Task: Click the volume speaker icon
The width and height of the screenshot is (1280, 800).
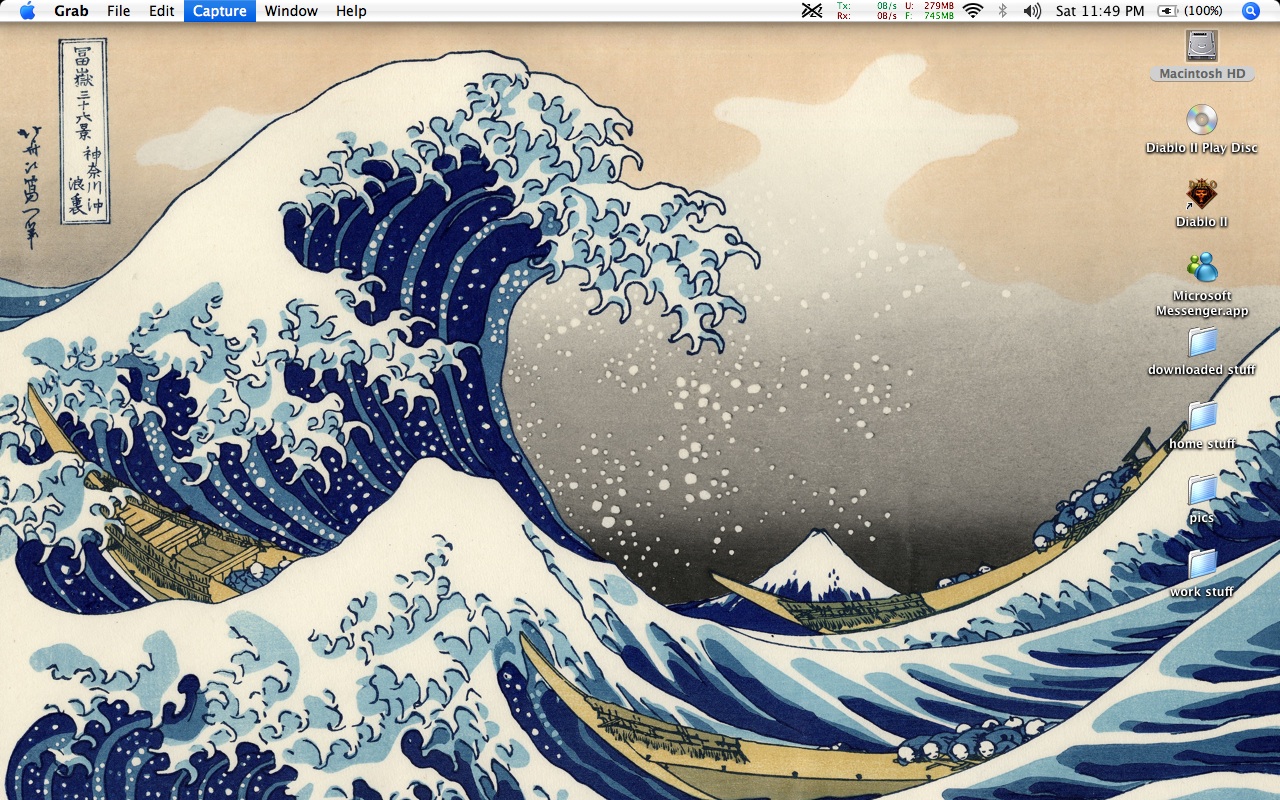Action: click(x=1033, y=11)
